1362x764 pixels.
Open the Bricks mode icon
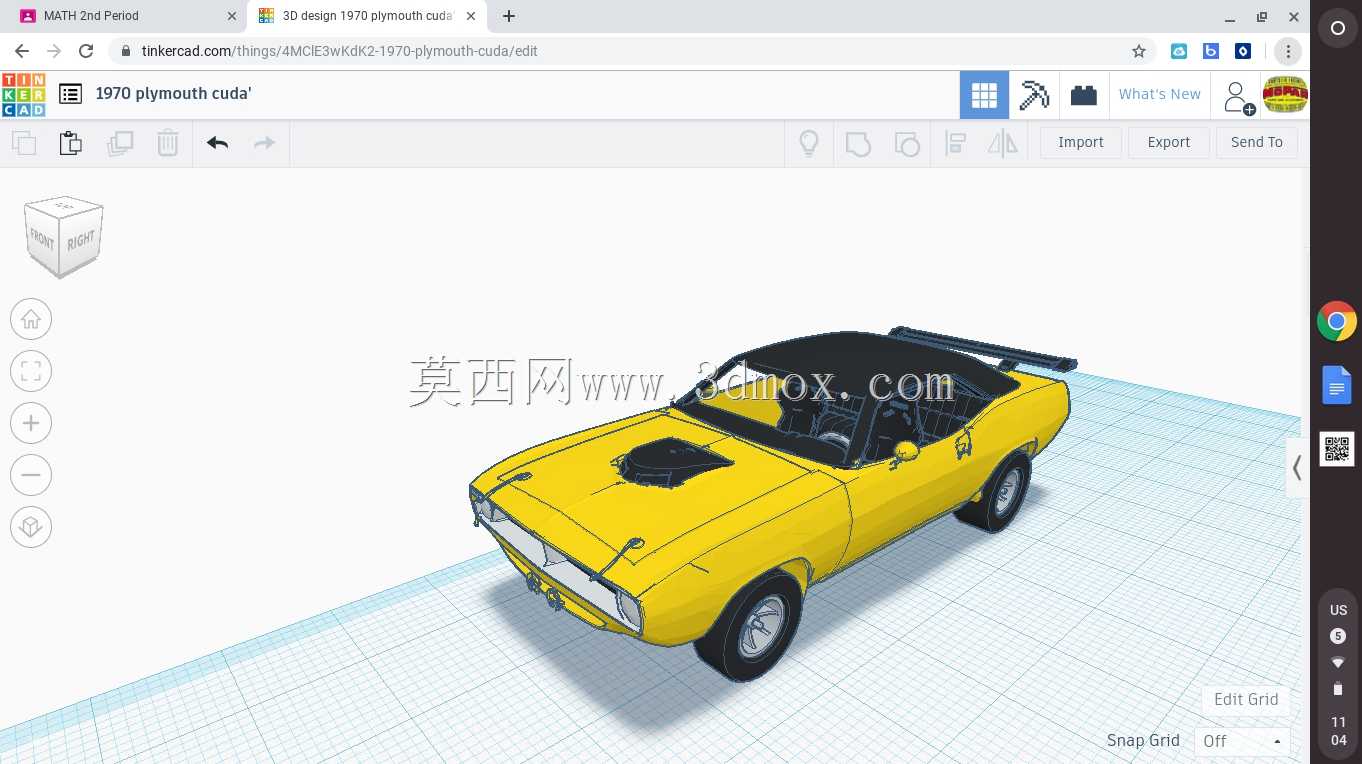pos(1084,95)
